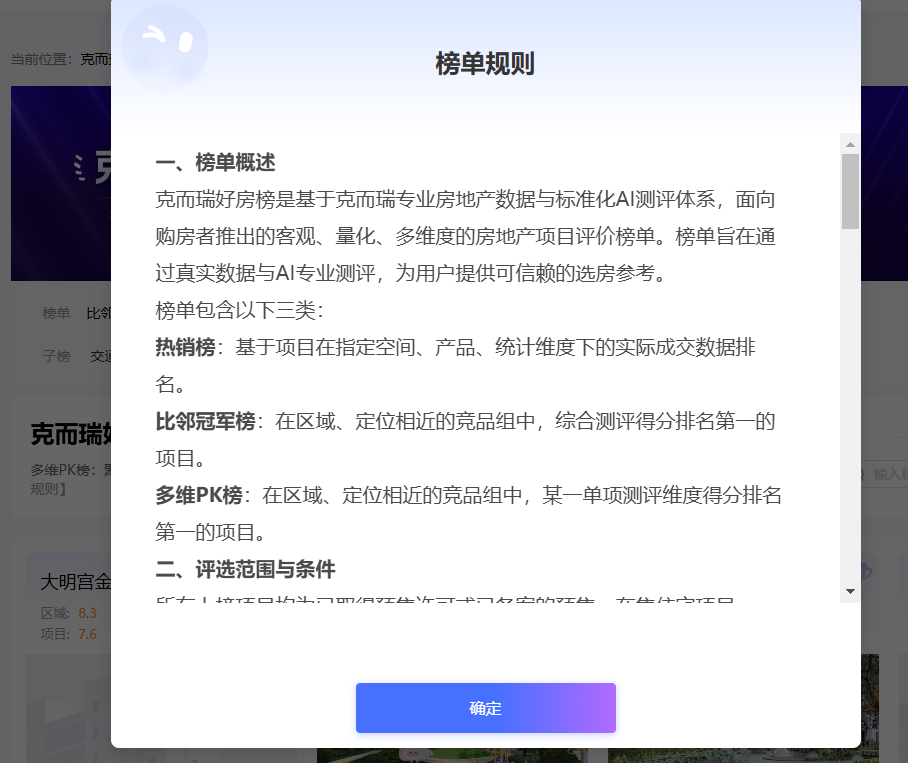Click the 一、榜单概述 heading
Viewport: 908px width, 763px height.
[215, 163]
